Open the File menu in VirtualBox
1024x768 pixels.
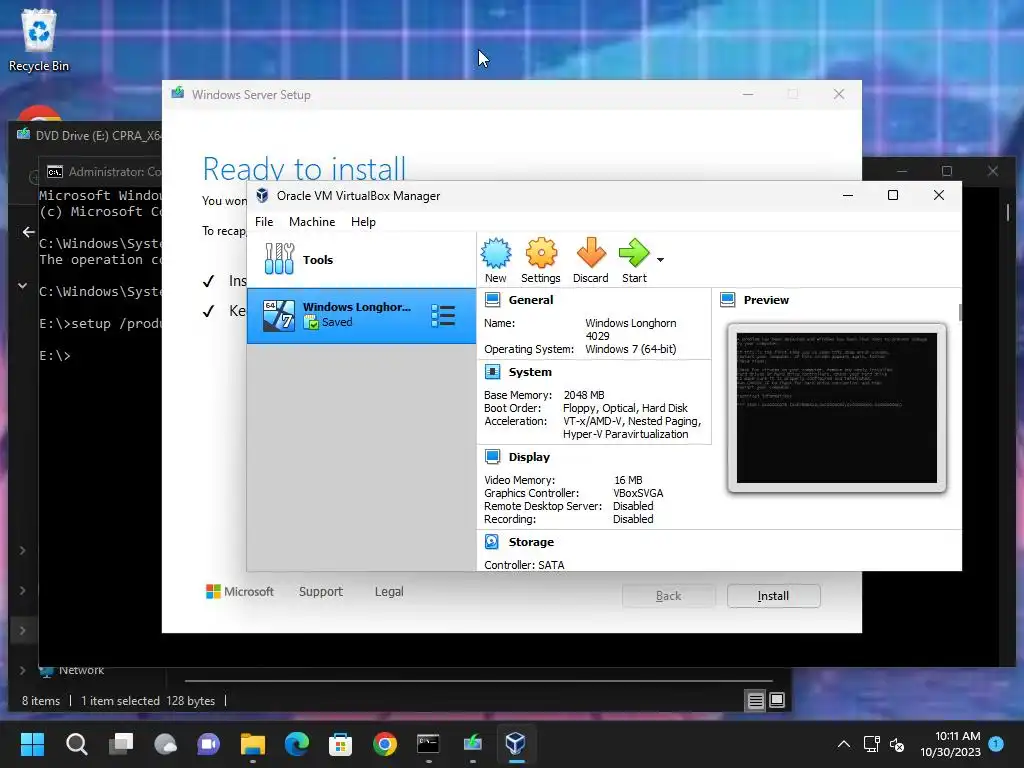(264, 222)
